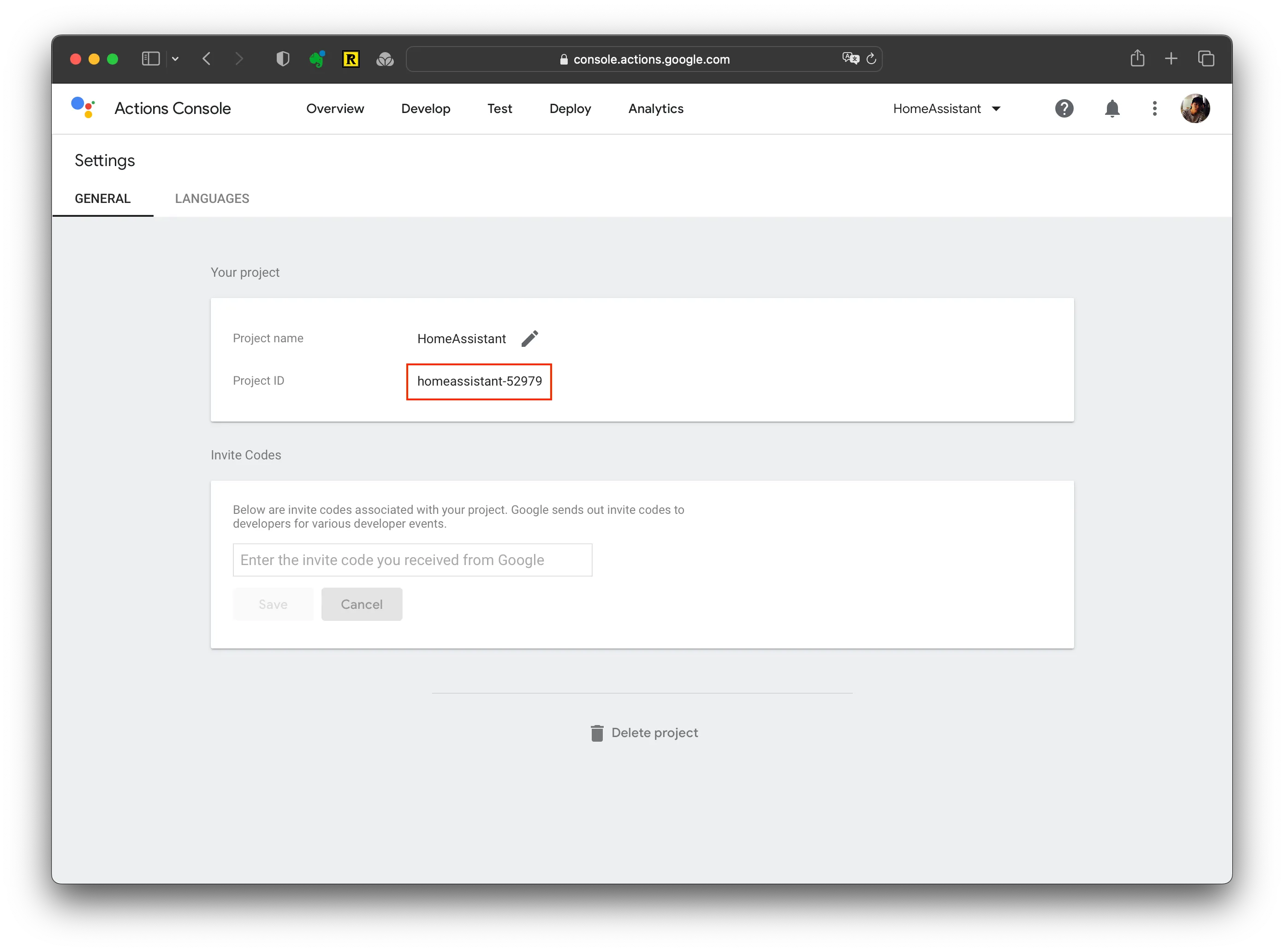Image resolution: width=1284 pixels, height=952 pixels.
Task: Open the Overview menu
Action: (335, 108)
